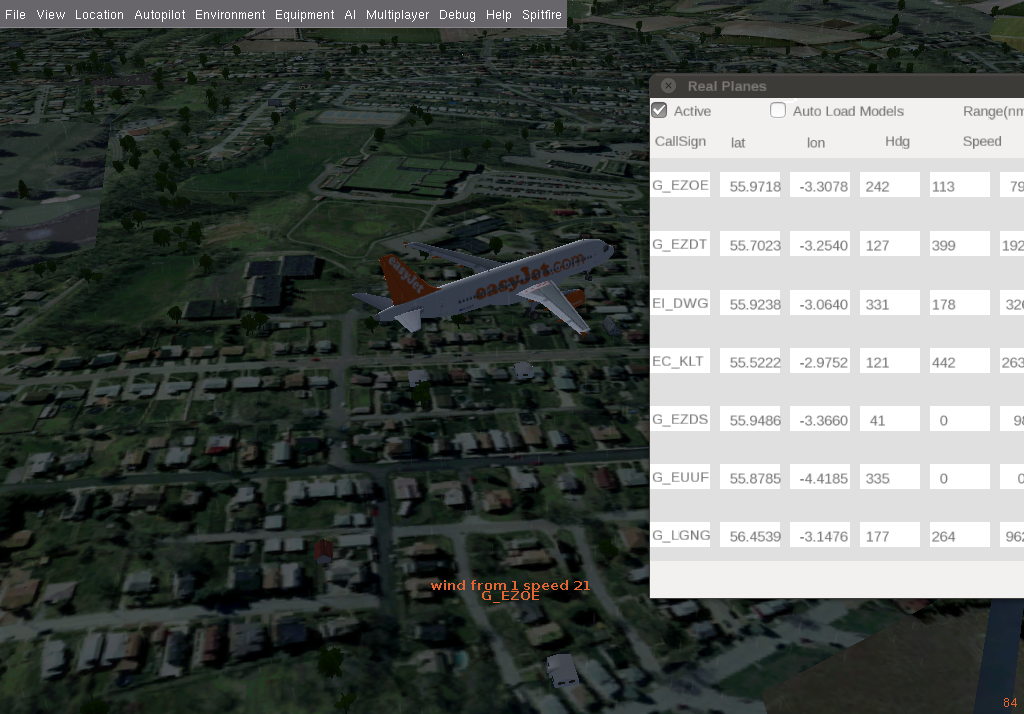
Task: Click EC_KLT speed field showing 442
Action: coord(959,362)
